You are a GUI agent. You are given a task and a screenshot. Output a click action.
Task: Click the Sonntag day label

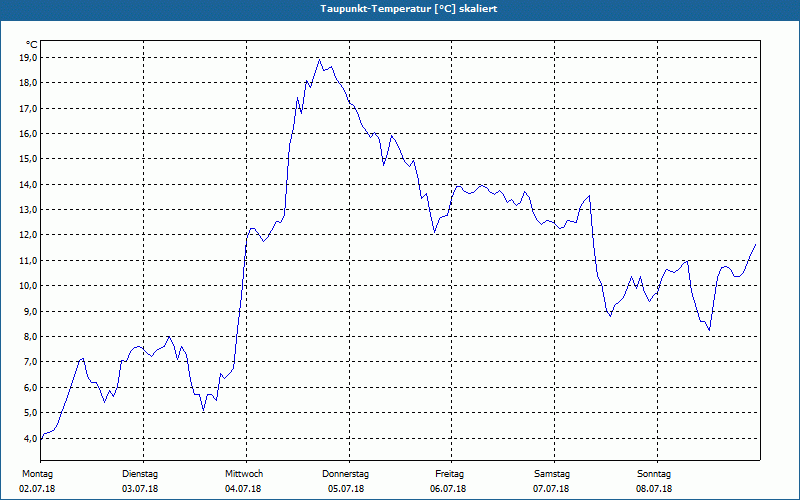(654, 474)
